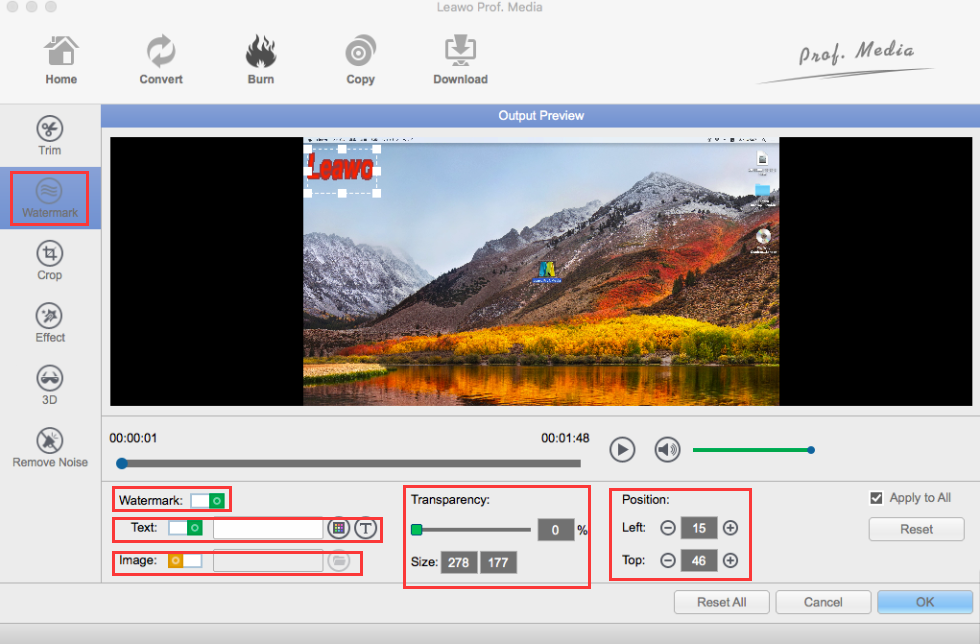Increase the Top position value
Image resolution: width=980 pixels, height=644 pixels.
pyautogui.click(x=730, y=560)
